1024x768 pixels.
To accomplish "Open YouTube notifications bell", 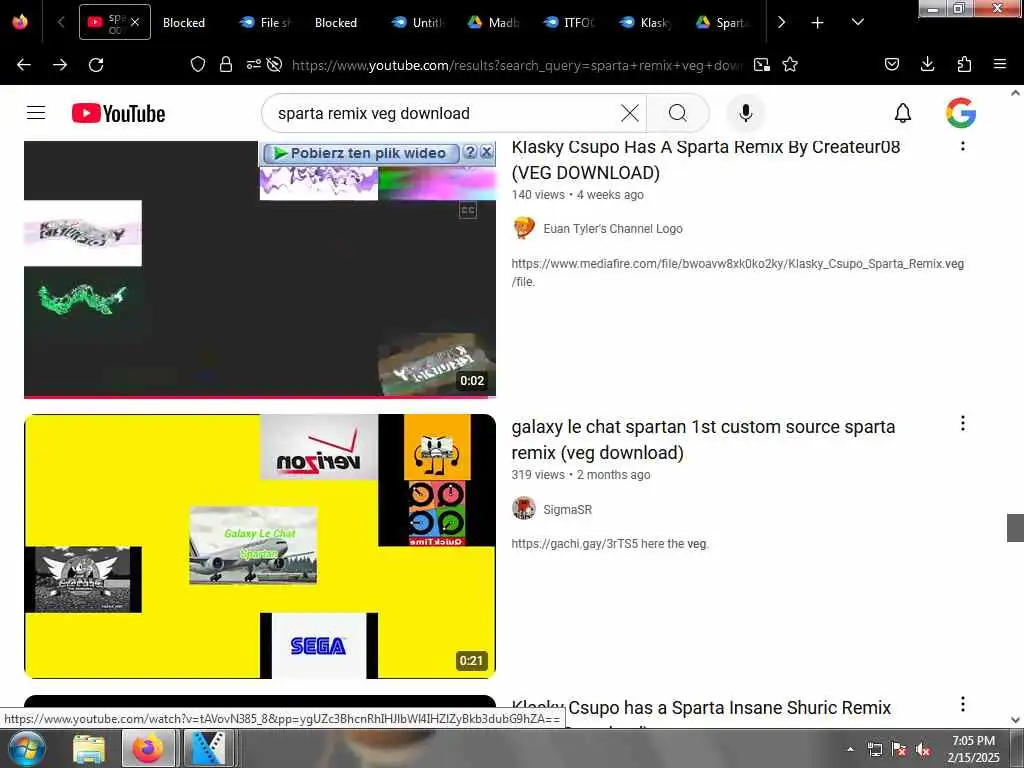I will click(x=903, y=114).
